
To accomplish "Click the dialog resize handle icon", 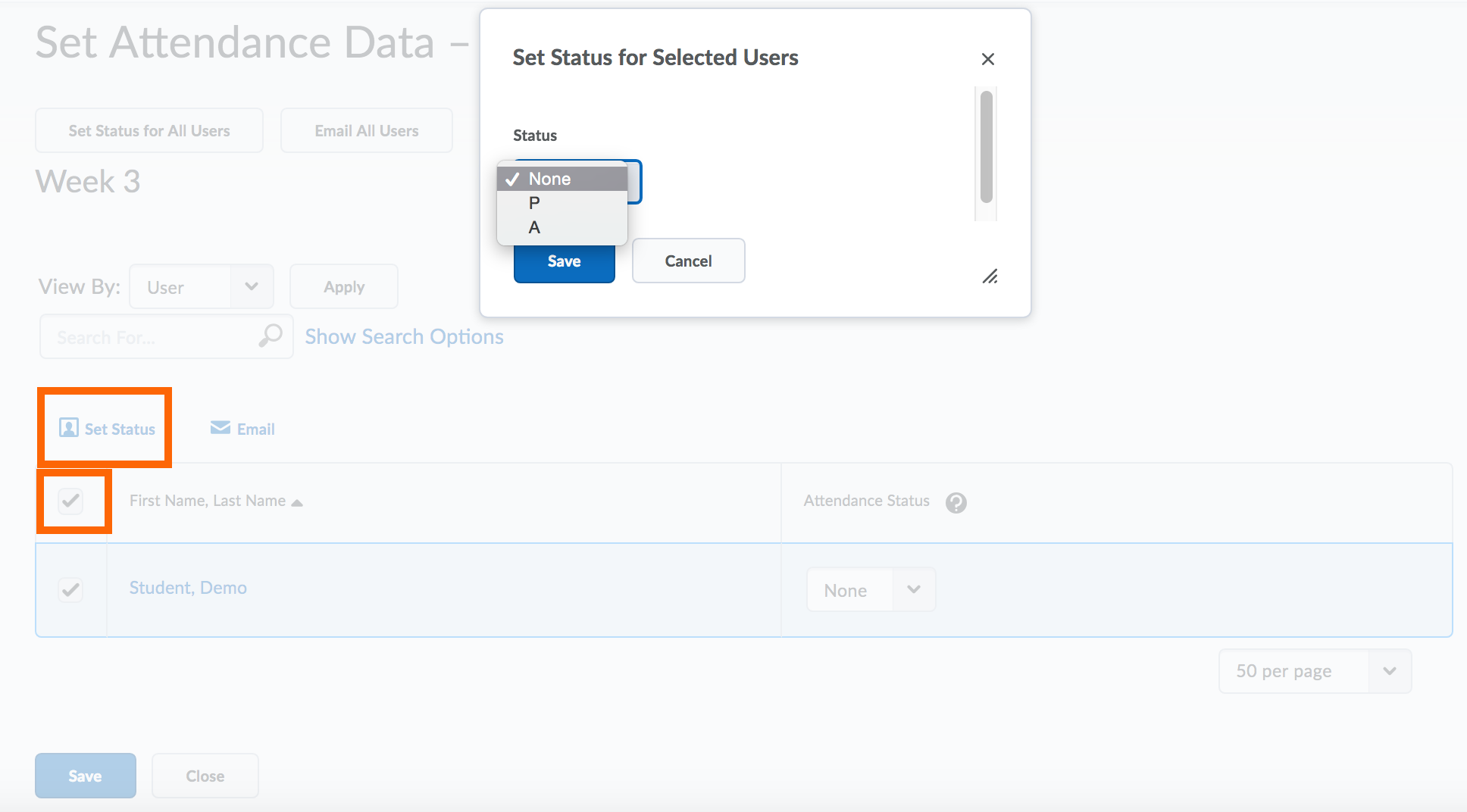I will point(990,276).
